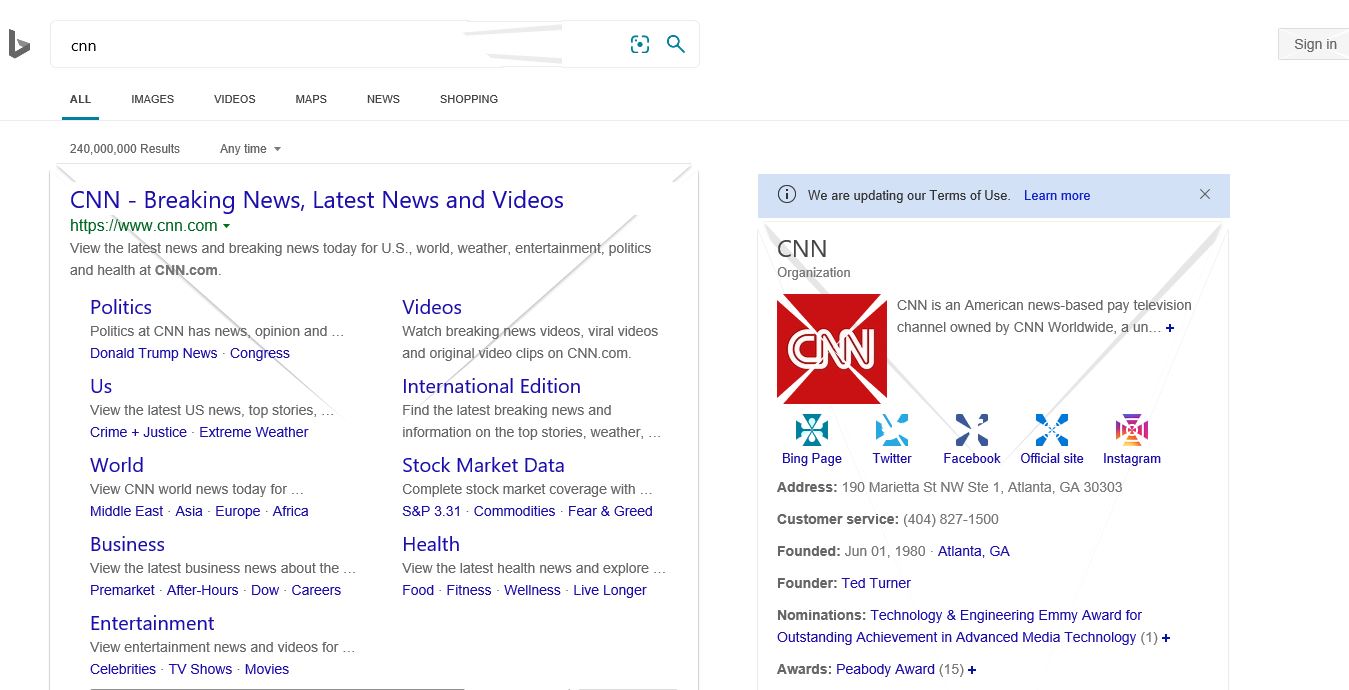Click the Dow link
This screenshot has height=690, width=1349.
[x=265, y=590]
